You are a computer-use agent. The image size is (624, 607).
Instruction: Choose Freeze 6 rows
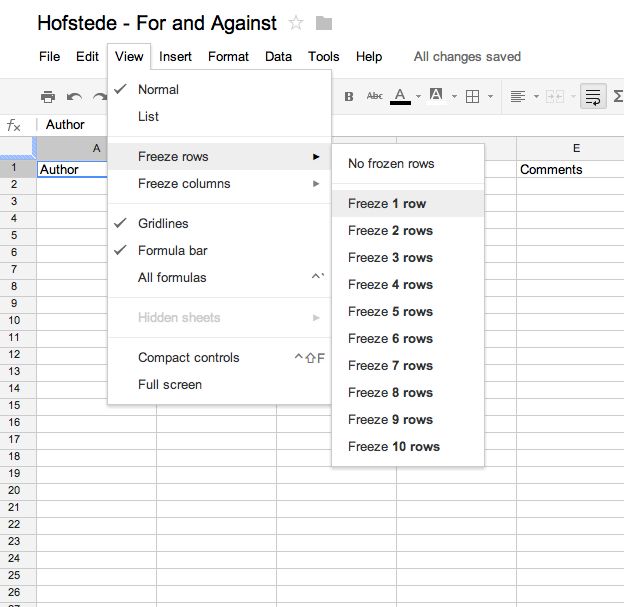point(408,339)
